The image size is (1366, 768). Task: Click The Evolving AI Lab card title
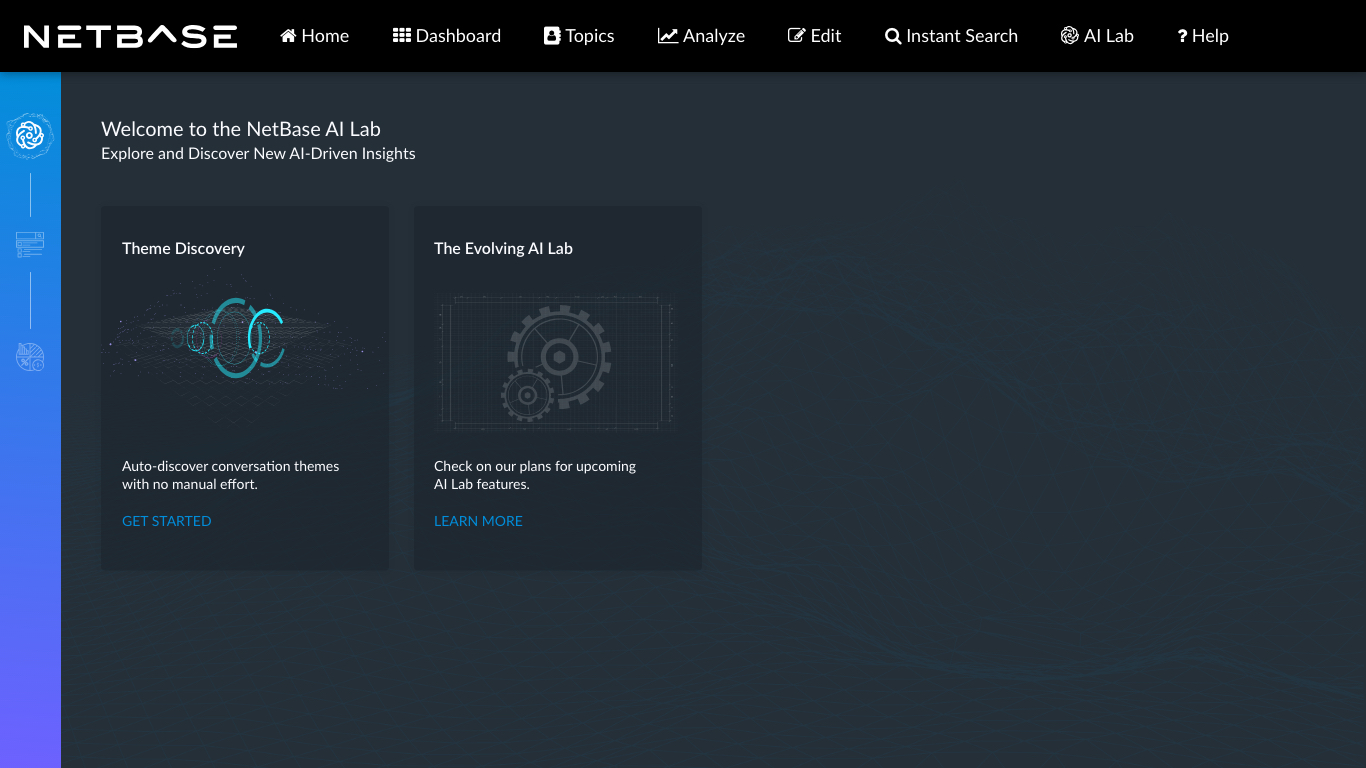503,248
